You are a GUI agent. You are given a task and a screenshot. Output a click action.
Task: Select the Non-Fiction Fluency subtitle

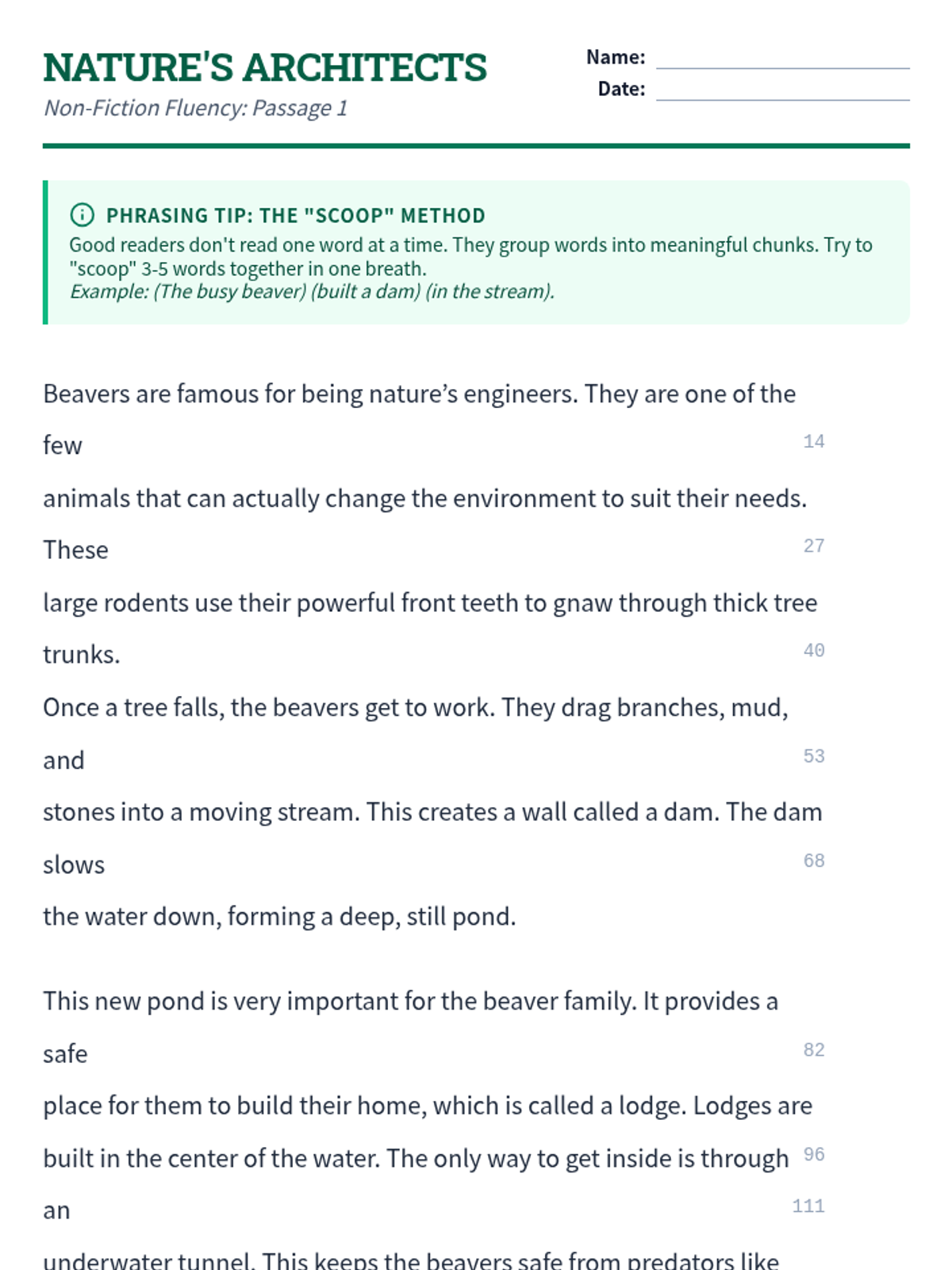coord(196,108)
